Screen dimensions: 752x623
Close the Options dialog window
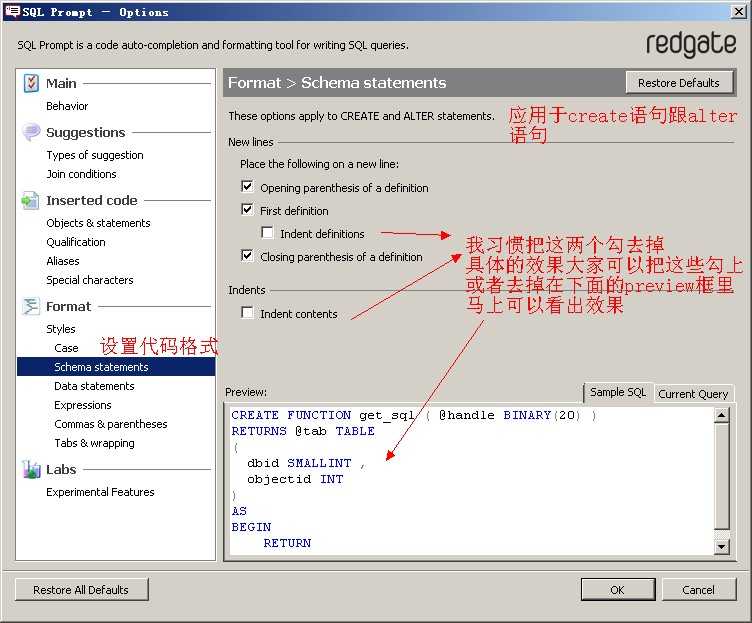(x=739, y=12)
